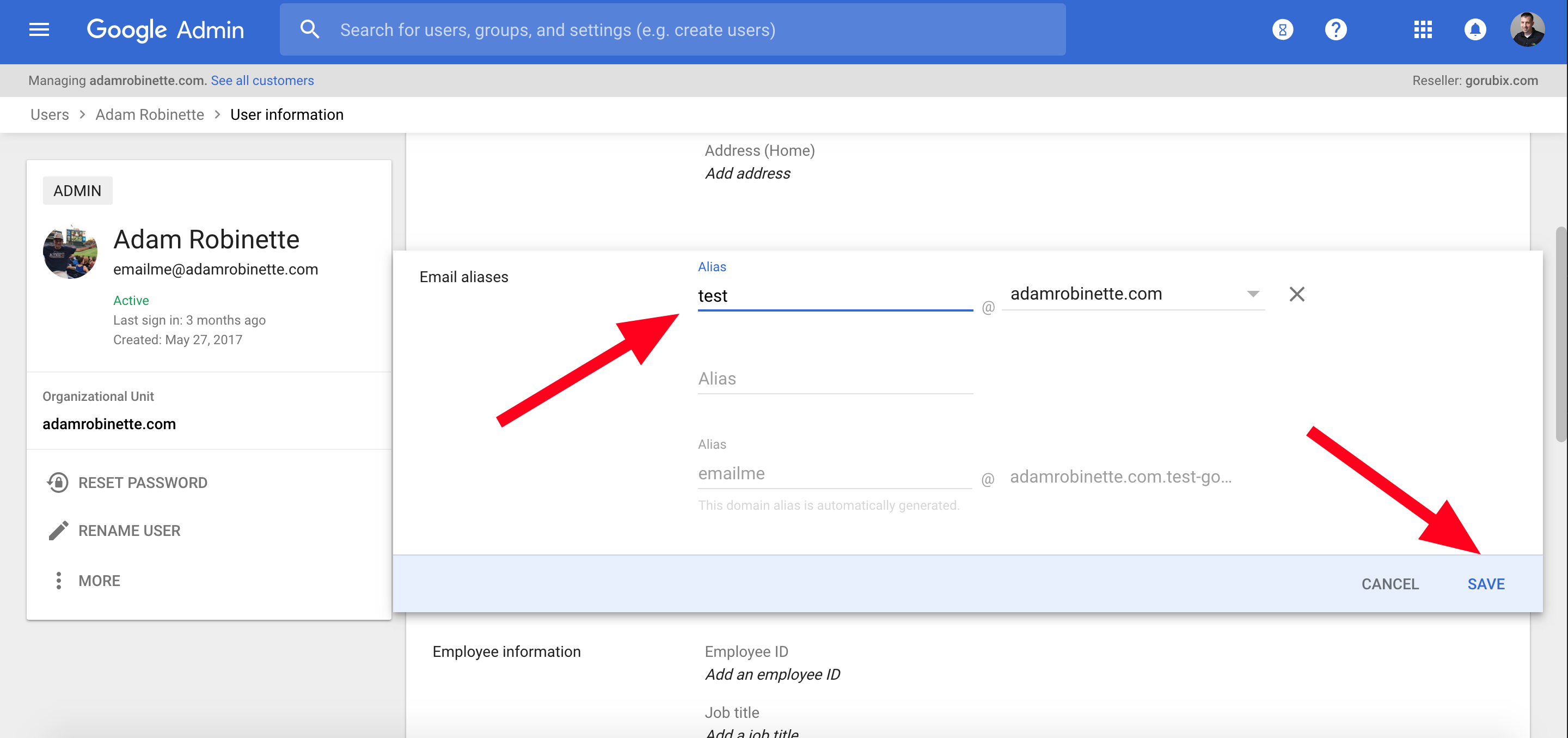Screen dimensions: 1568x738
Task: Open the account profile avatar
Action: 1527,29
